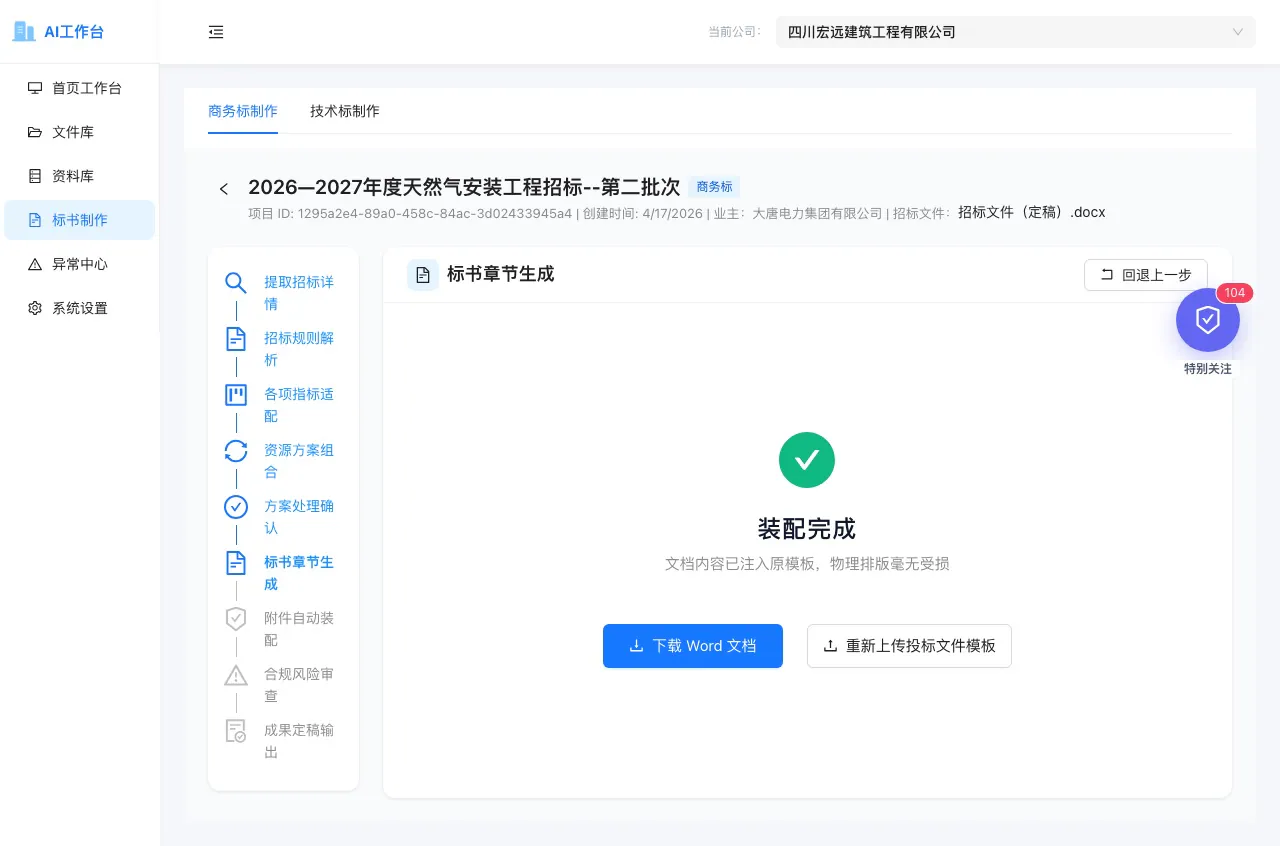The height and width of the screenshot is (846, 1280).
Task: Click the shield icon for 附件自动装配 step
Action: 236,619
